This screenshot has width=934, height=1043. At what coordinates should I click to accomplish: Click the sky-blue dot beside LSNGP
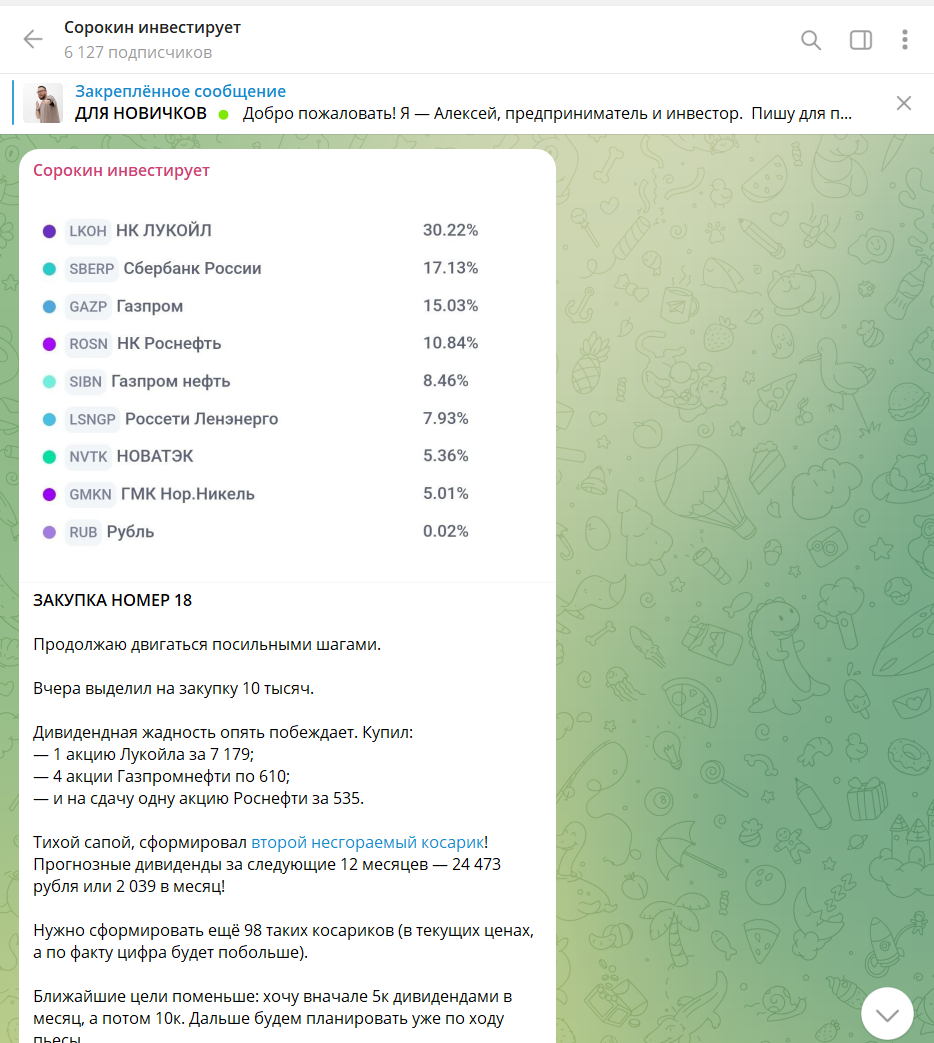[49, 420]
